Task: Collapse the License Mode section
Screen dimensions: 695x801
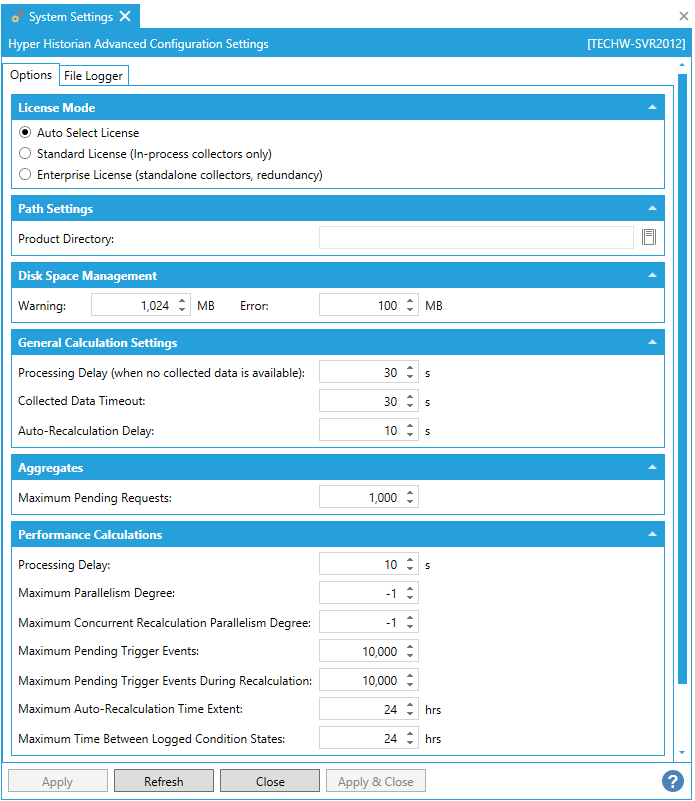Action: (652, 107)
